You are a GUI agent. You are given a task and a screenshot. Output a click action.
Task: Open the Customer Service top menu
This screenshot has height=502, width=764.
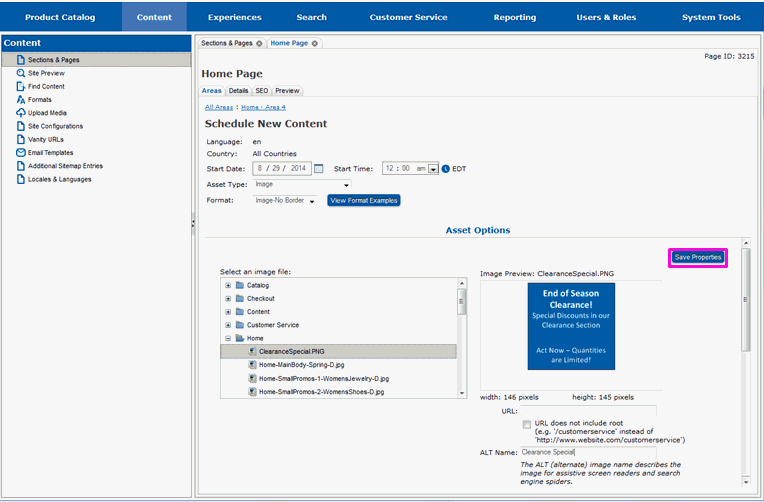coord(408,17)
